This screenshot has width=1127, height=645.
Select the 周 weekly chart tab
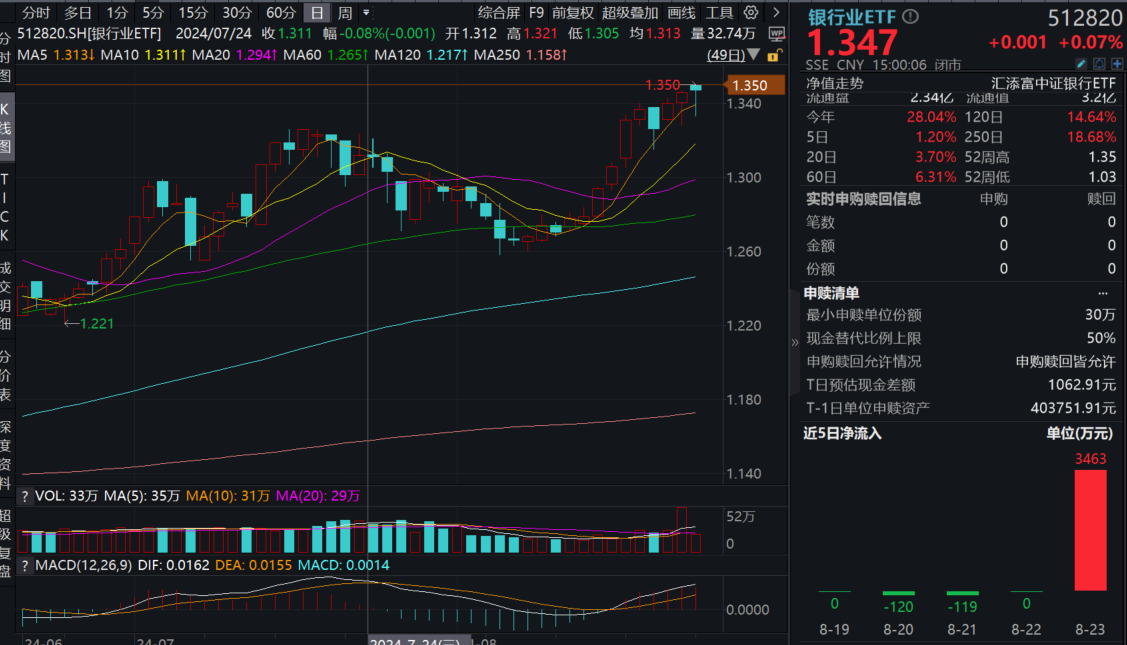345,12
